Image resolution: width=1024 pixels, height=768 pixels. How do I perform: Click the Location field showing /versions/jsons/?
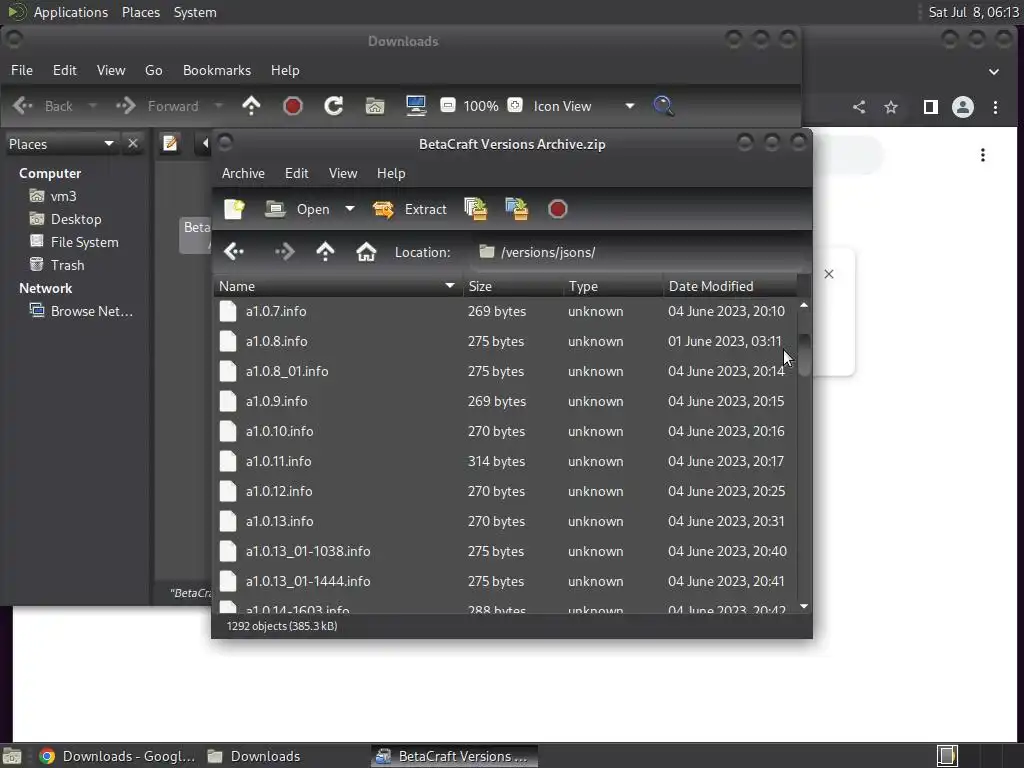(x=637, y=252)
